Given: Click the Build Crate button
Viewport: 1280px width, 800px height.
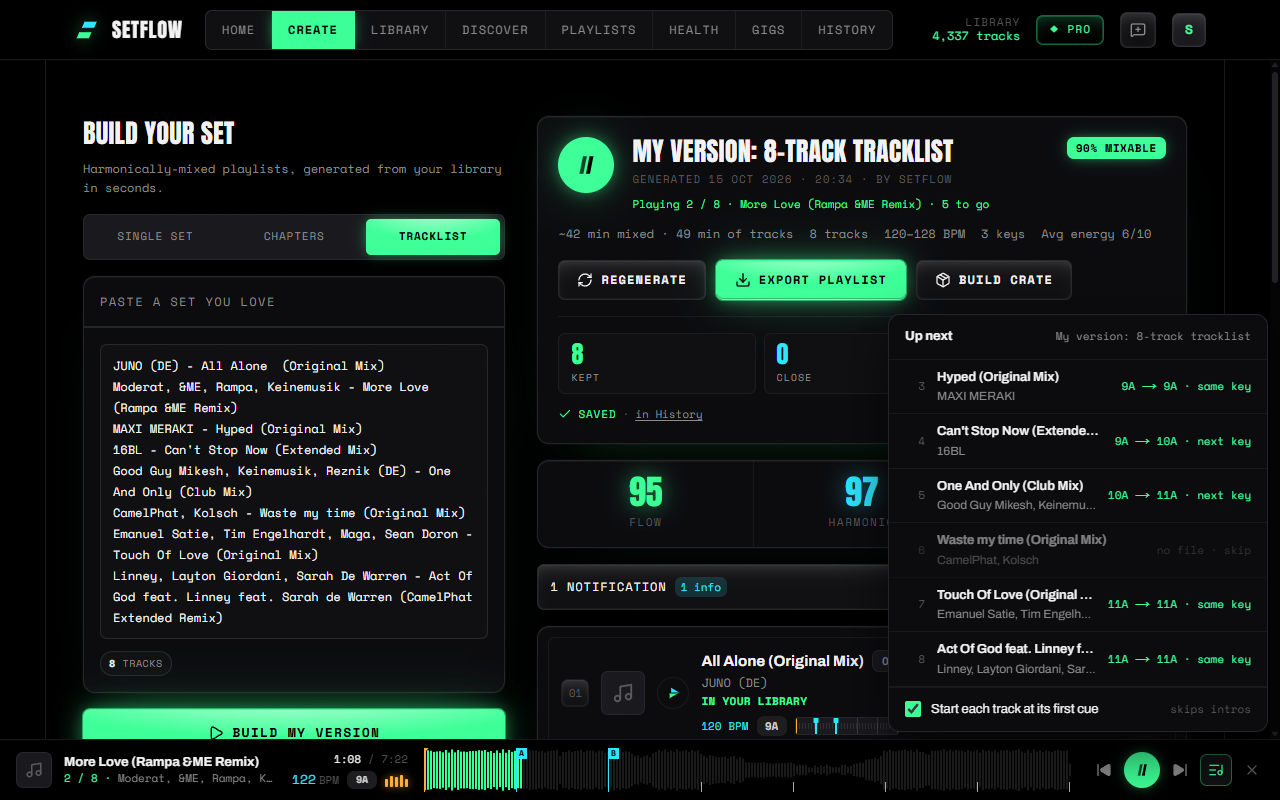Looking at the screenshot, I should [x=994, y=280].
